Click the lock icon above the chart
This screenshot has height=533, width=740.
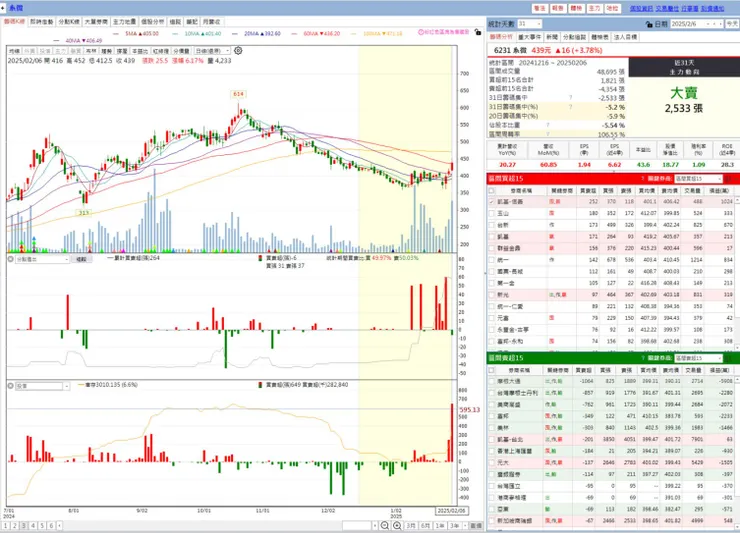point(478,32)
